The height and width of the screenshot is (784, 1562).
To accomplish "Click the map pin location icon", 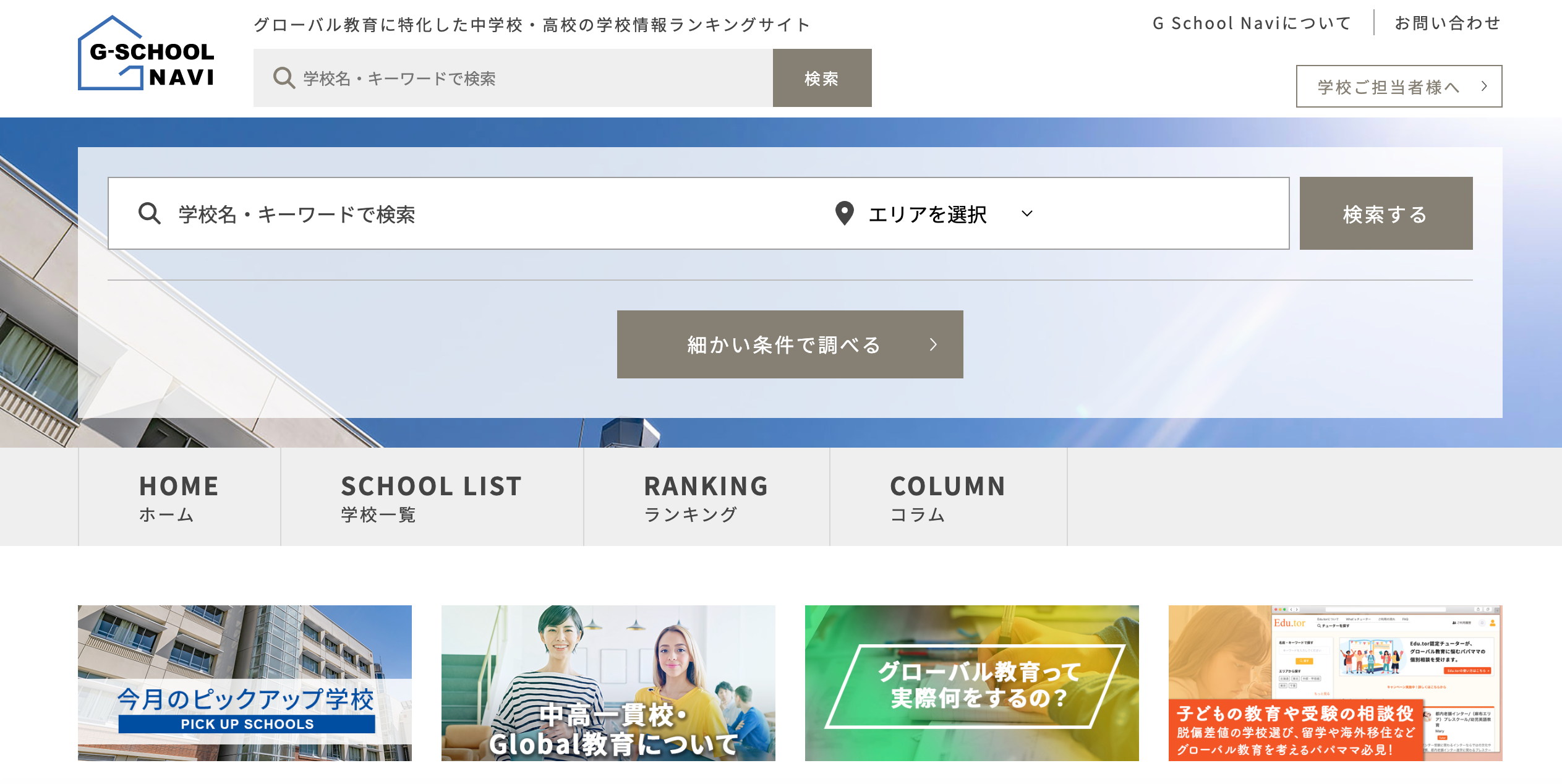I will pos(844,213).
